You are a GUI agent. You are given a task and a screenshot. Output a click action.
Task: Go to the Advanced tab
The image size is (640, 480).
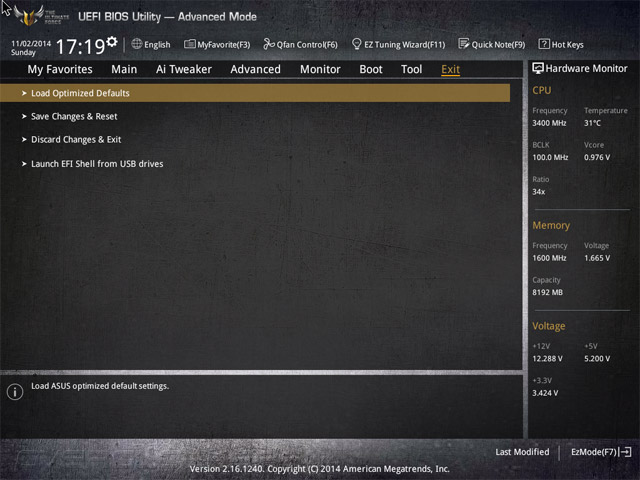(256, 69)
